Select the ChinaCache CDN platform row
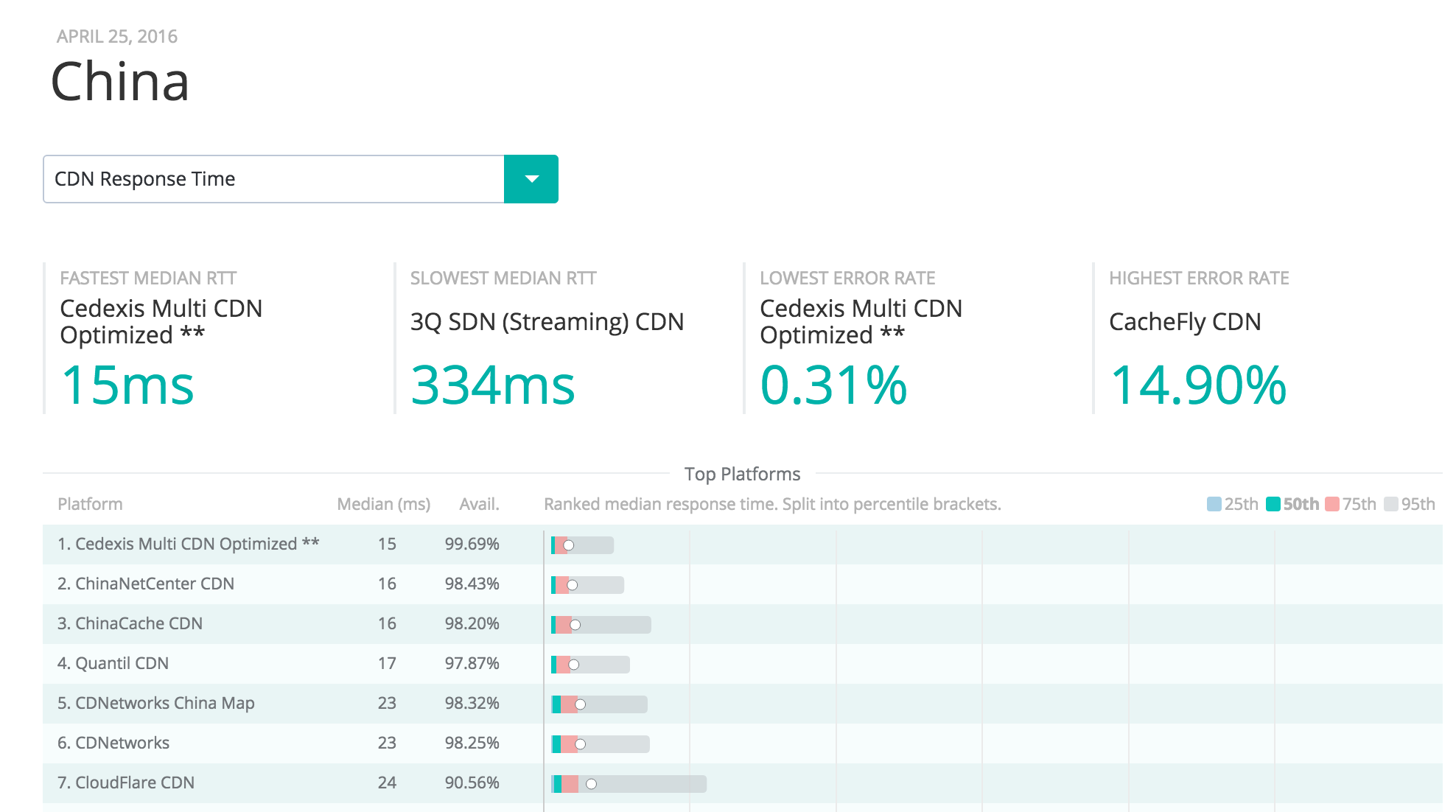 743,624
